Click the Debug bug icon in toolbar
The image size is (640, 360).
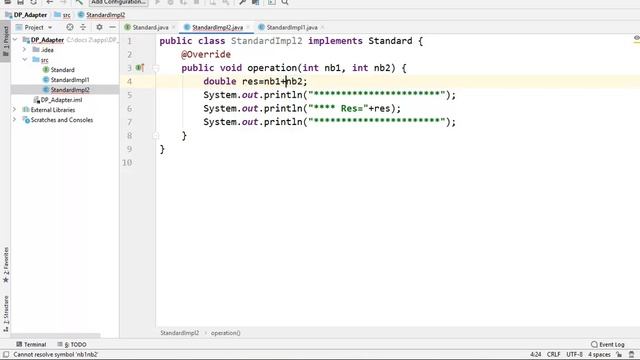[x=171, y=2]
